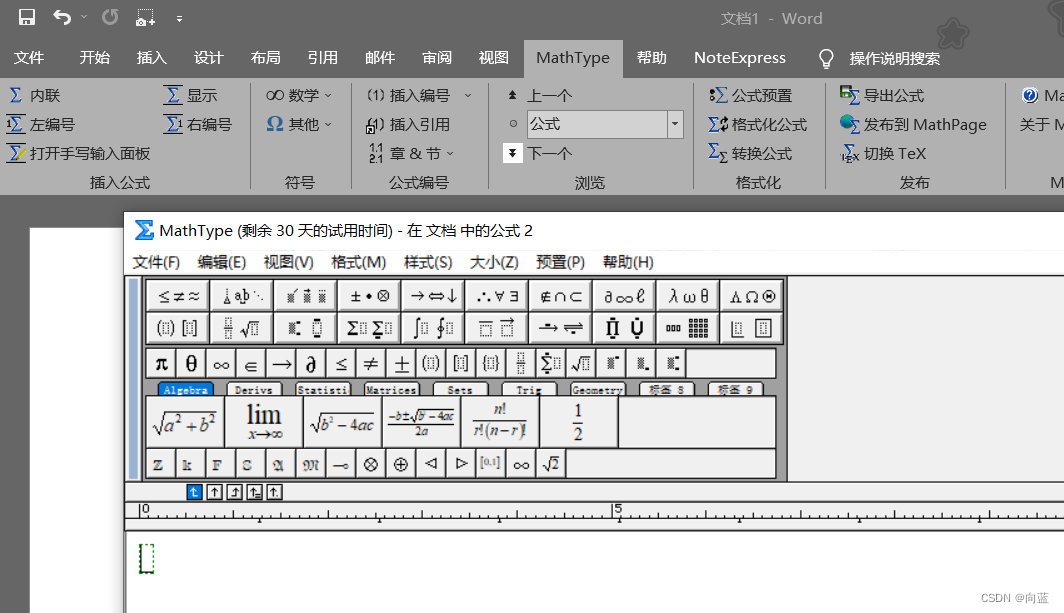Click the Redo icon in quick access toolbar
This screenshot has height=613, width=1064.
110,18
